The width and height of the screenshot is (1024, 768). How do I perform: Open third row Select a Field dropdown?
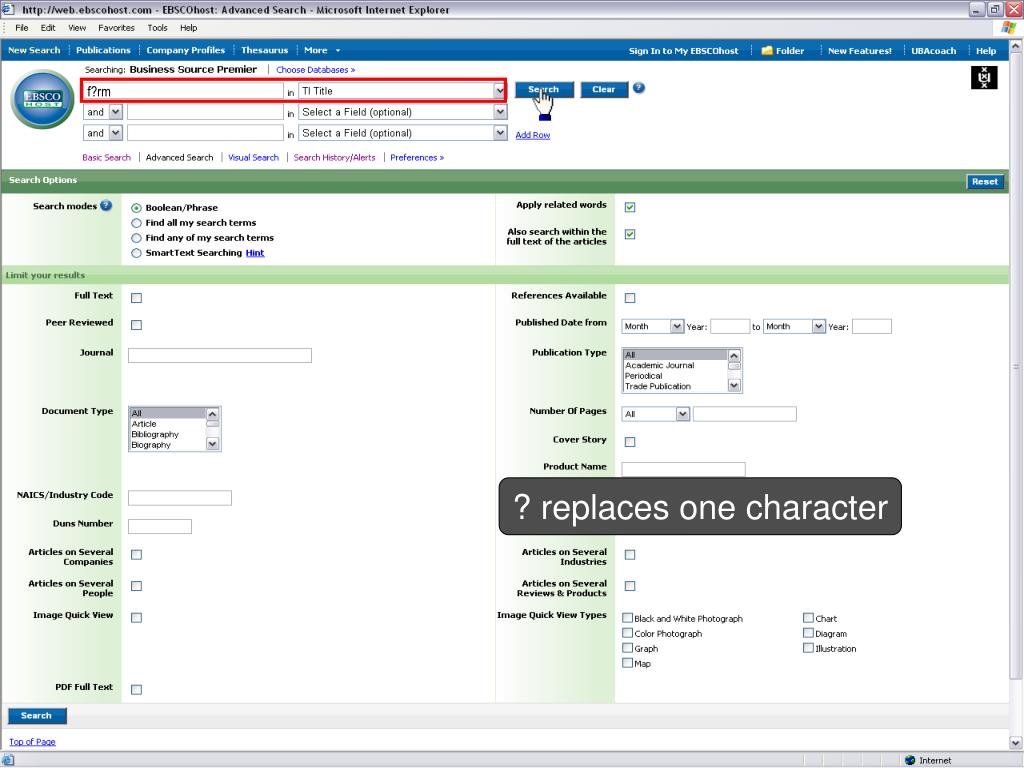tap(500, 133)
